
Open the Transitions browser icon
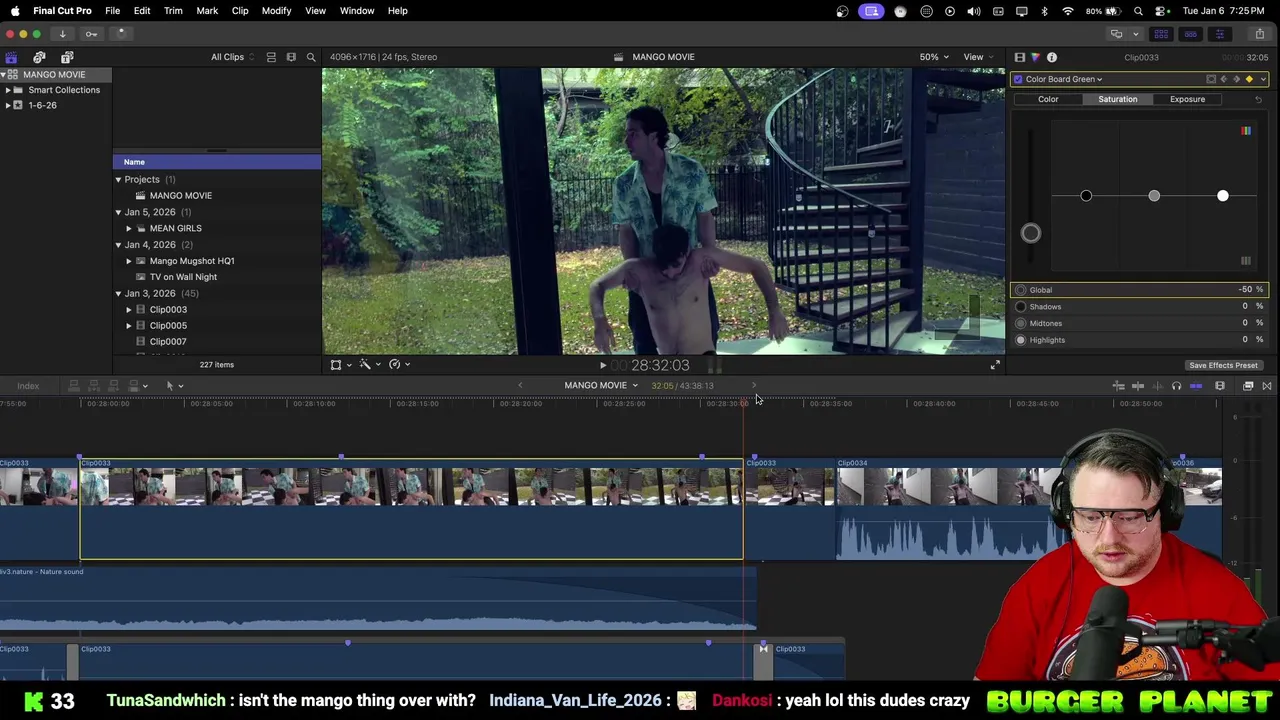(1267, 386)
